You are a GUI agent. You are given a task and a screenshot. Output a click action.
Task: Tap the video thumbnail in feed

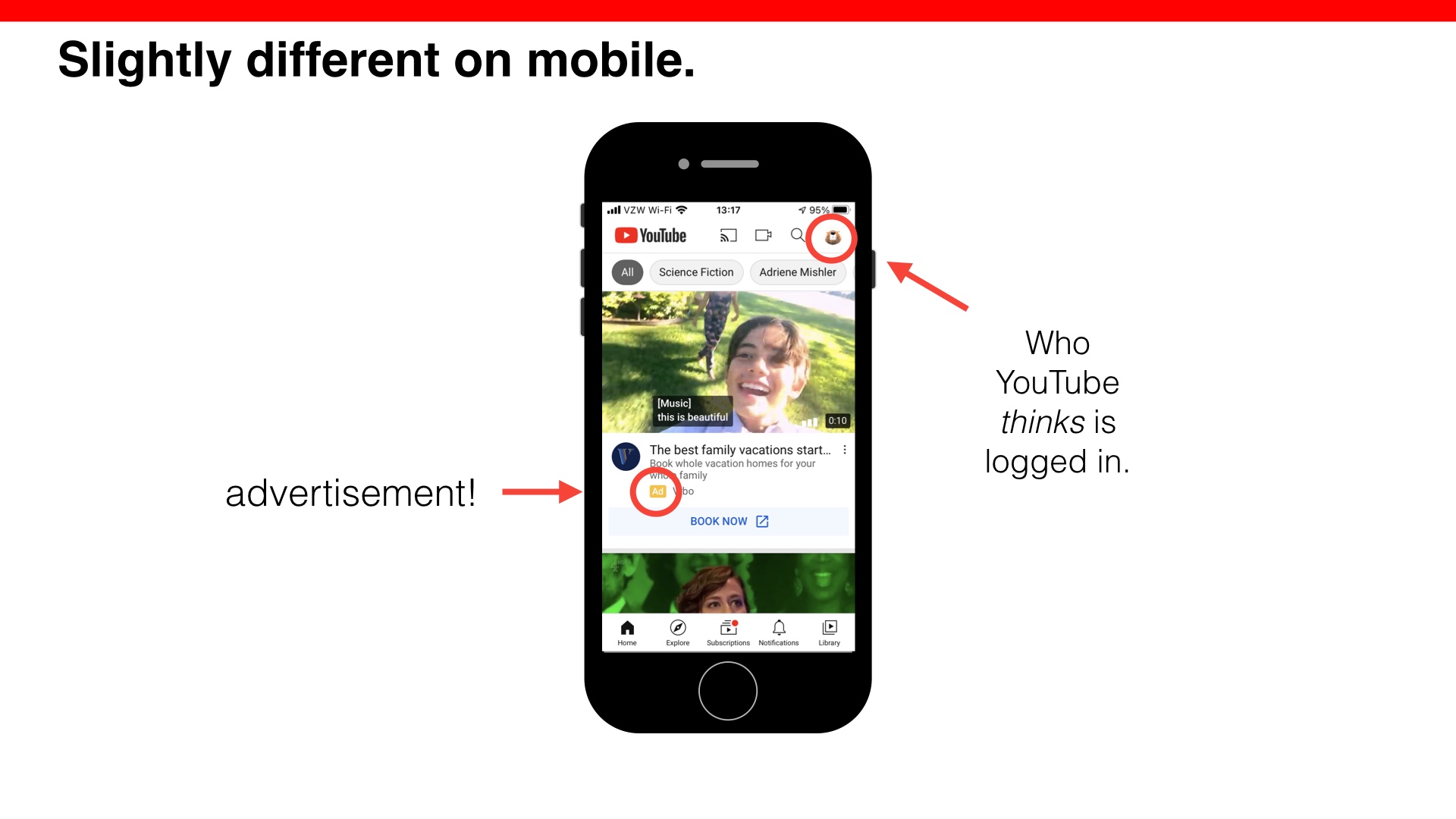coord(728,362)
